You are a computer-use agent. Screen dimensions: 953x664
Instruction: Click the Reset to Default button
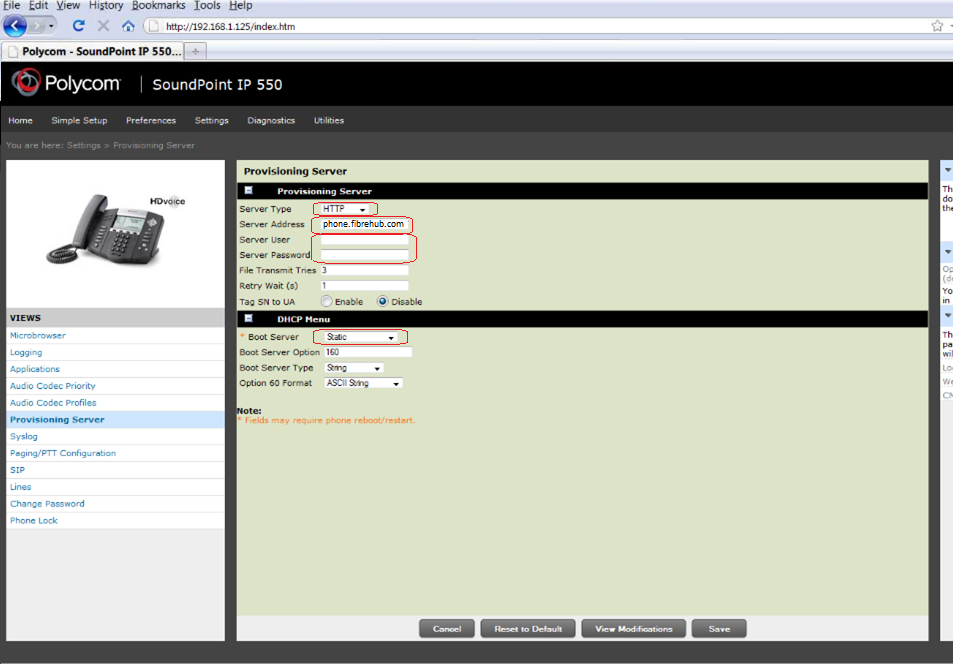coord(528,629)
